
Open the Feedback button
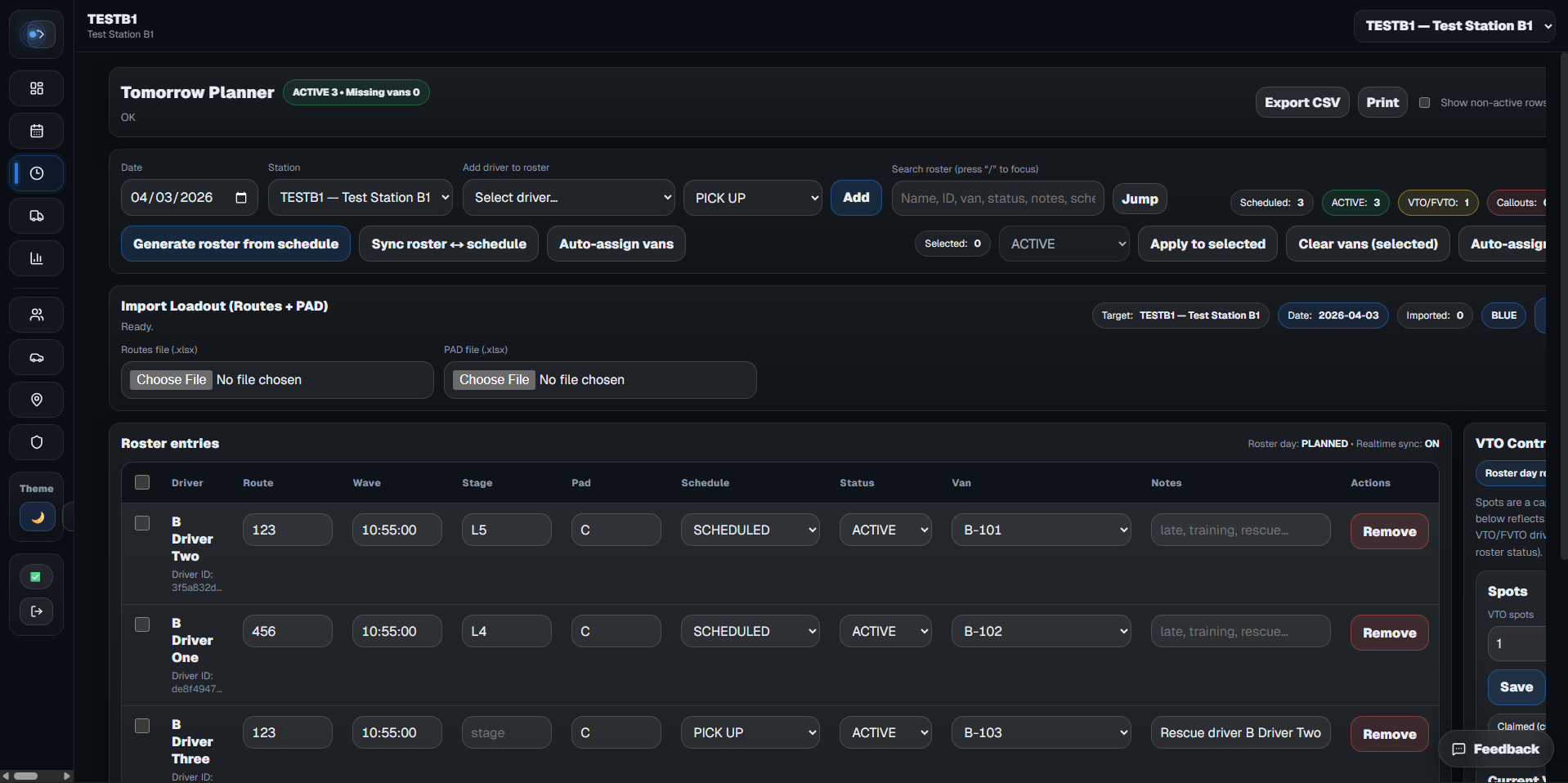(x=1495, y=749)
